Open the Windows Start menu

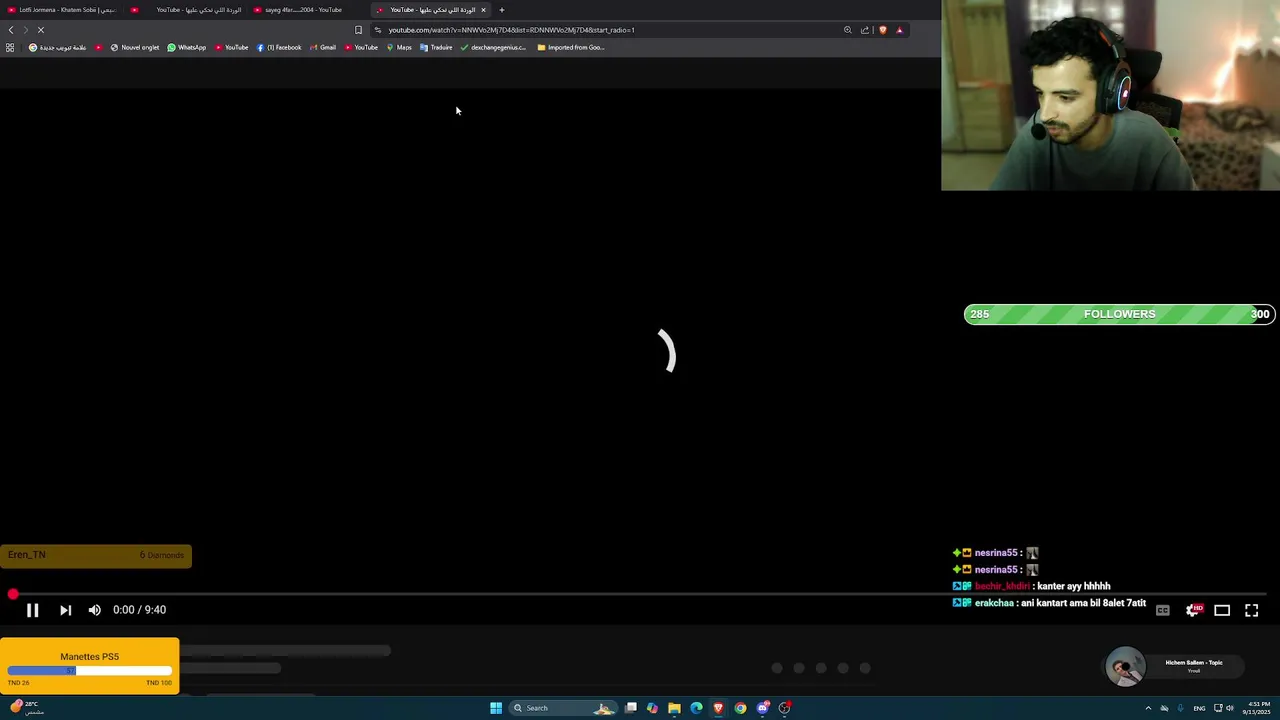point(496,708)
